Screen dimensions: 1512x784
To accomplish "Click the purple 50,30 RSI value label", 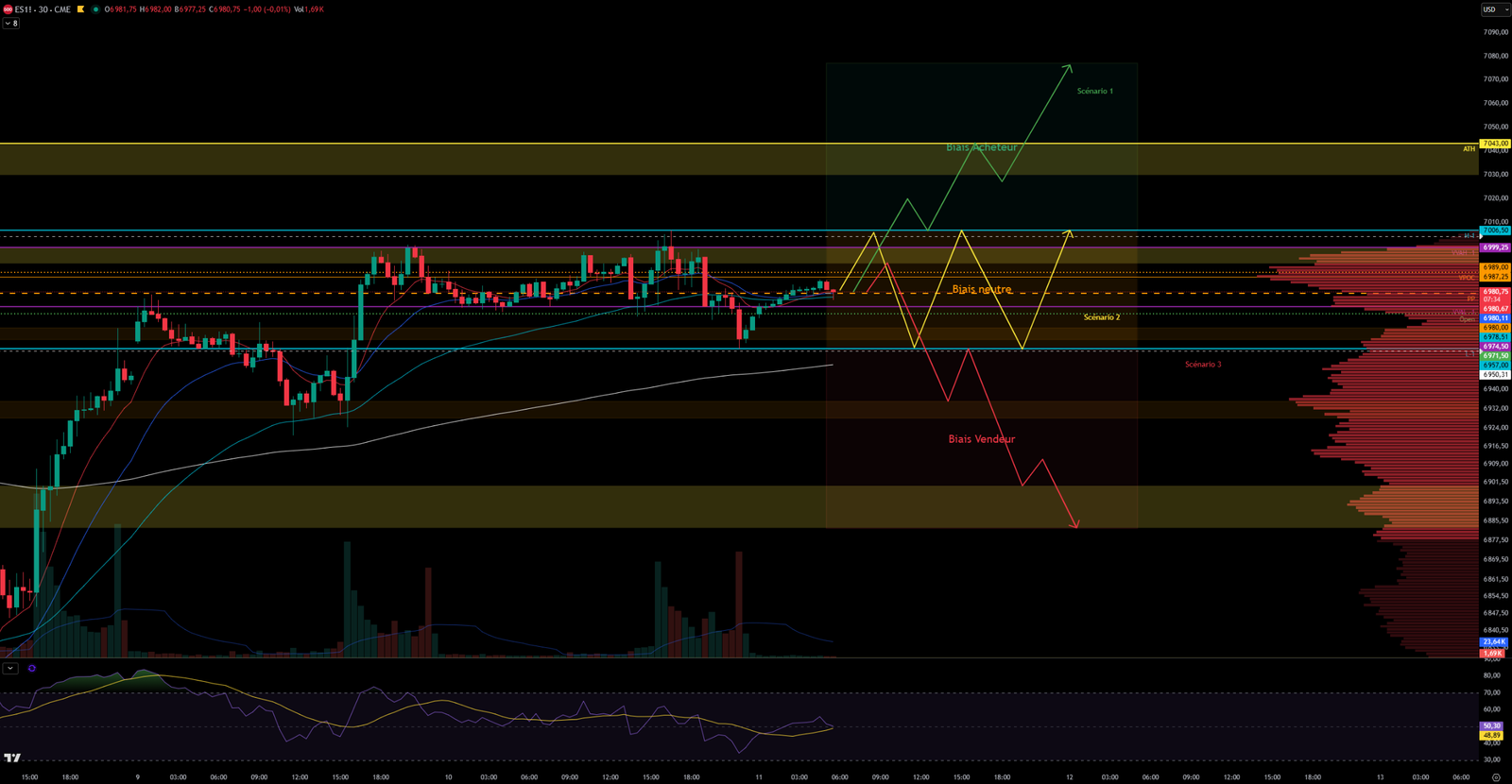I will click(1491, 725).
